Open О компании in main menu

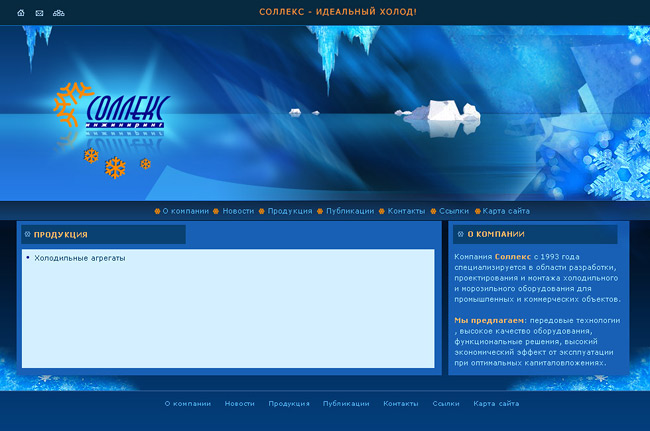point(185,211)
